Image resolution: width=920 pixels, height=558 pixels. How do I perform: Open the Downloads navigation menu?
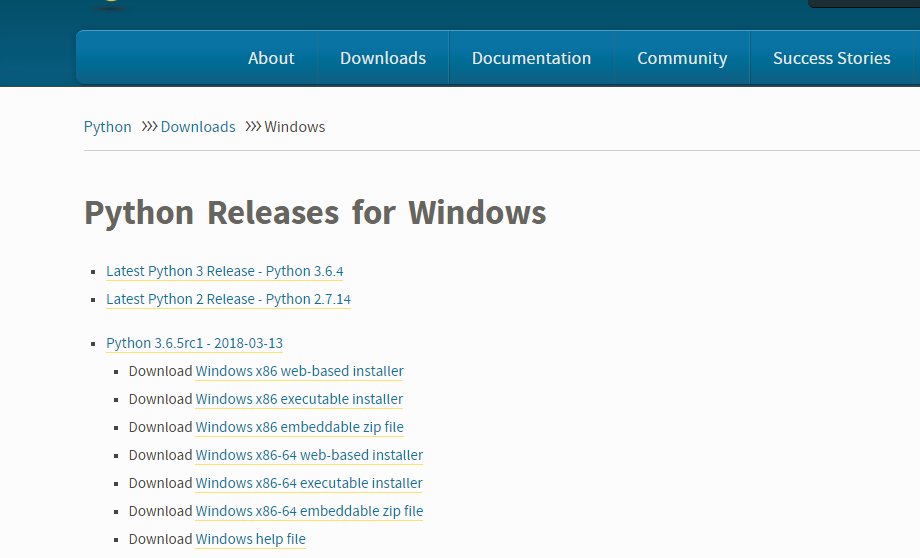[x=383, y=58]
